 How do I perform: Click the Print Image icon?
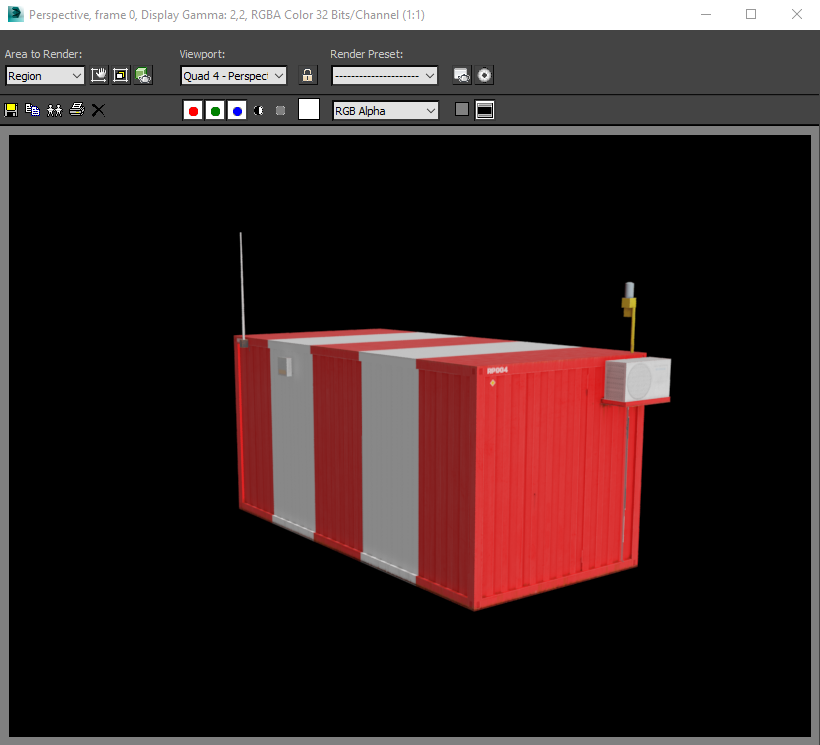pyautogui.click(x=76, y=110)
